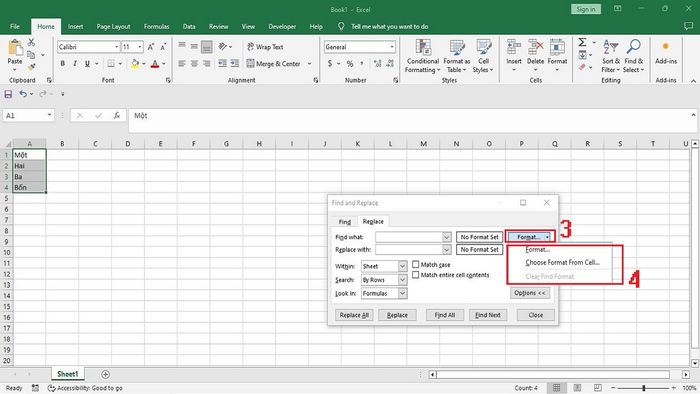
Task: Click the Replace button in the dialog
Action: 397,315
